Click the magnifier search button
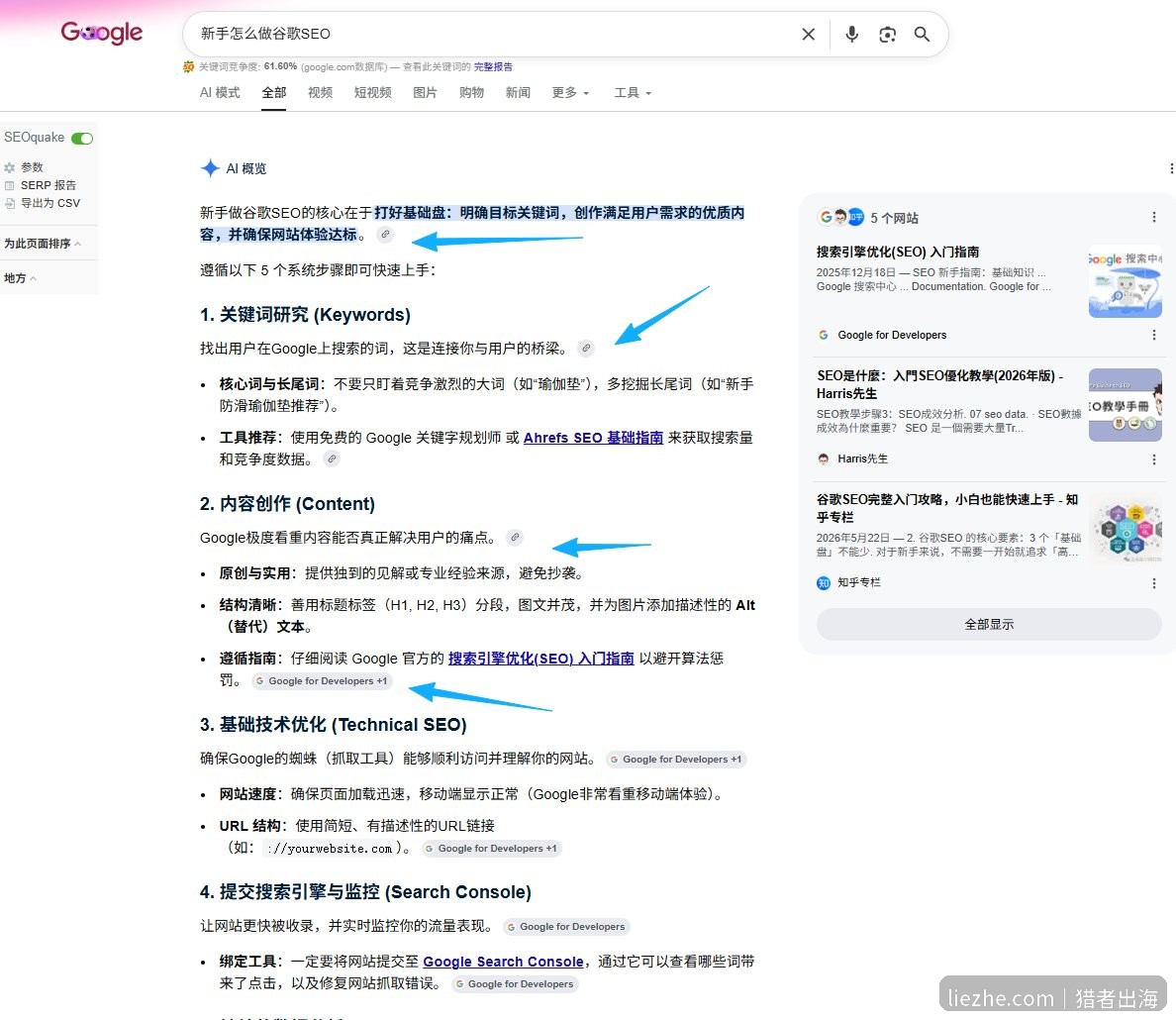Viewport: 1176px width, 1020px height. pos(922,34)
